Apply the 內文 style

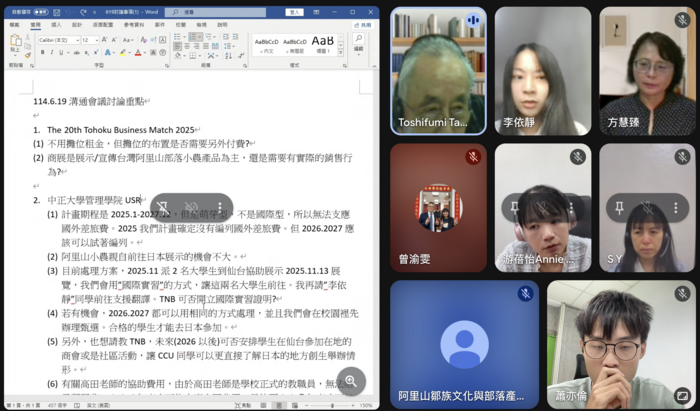[267, 45]
